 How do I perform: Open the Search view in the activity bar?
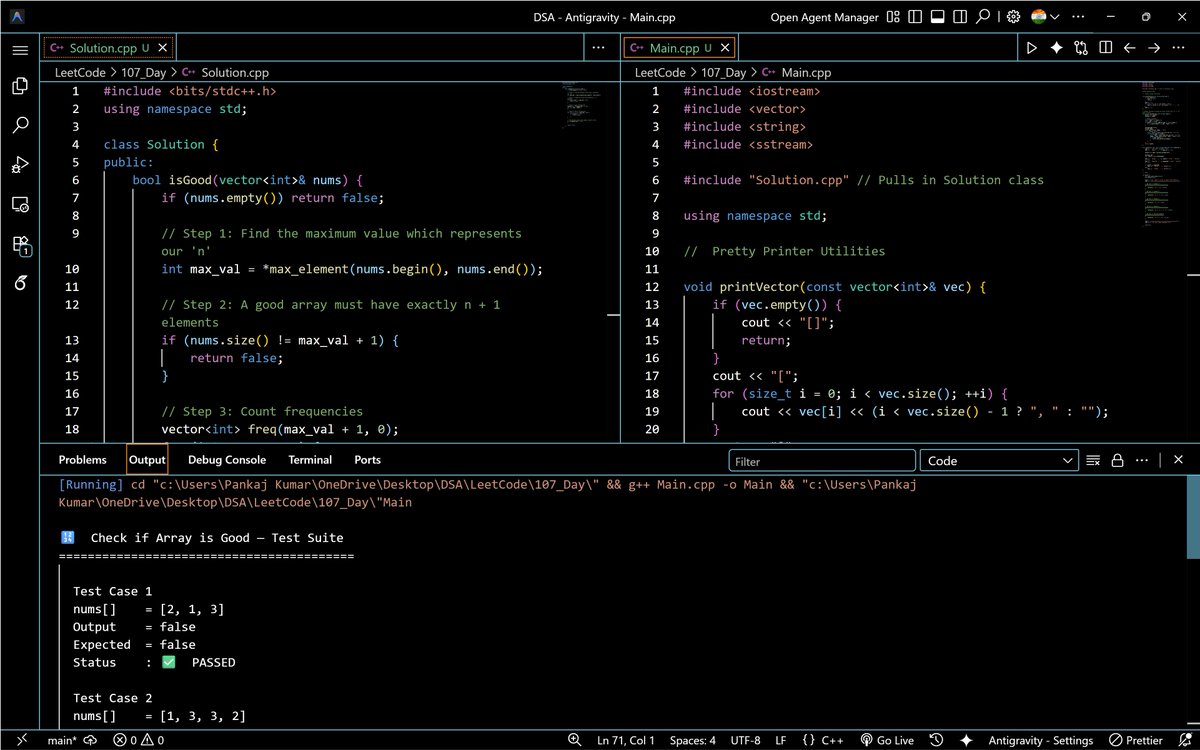[x=20, y=126]
